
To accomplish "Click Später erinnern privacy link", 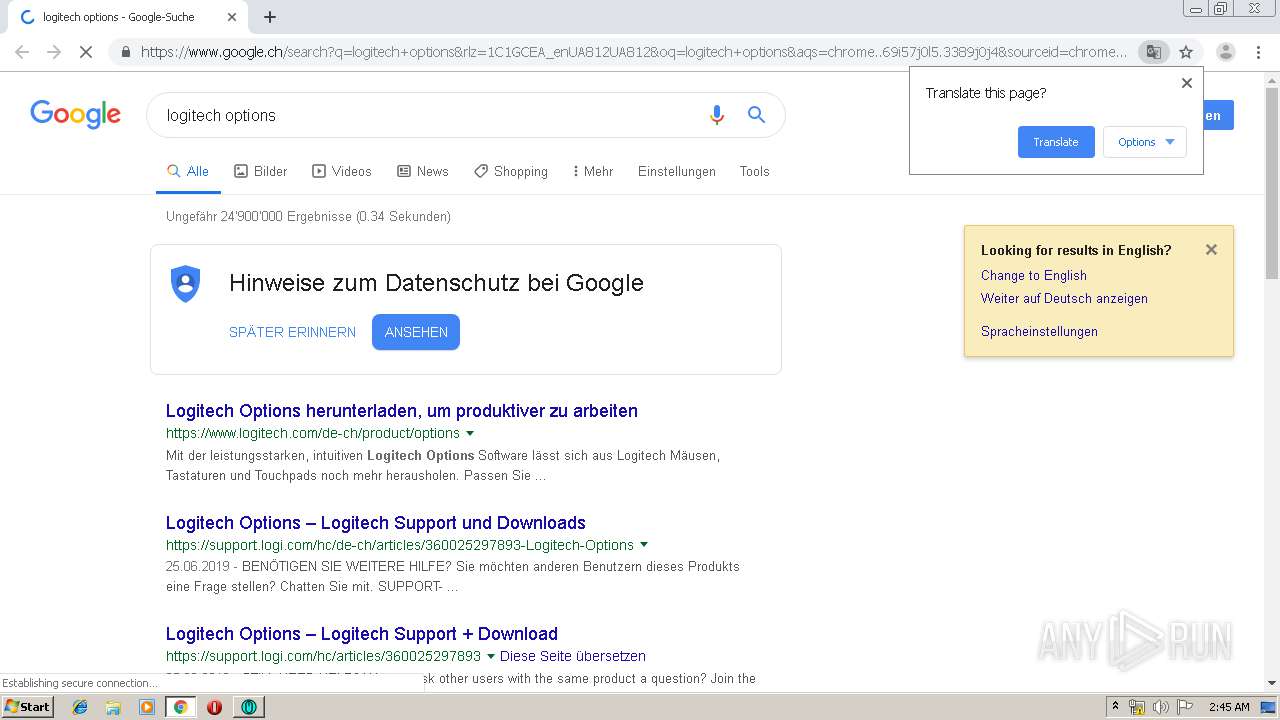I will (292, 332).
